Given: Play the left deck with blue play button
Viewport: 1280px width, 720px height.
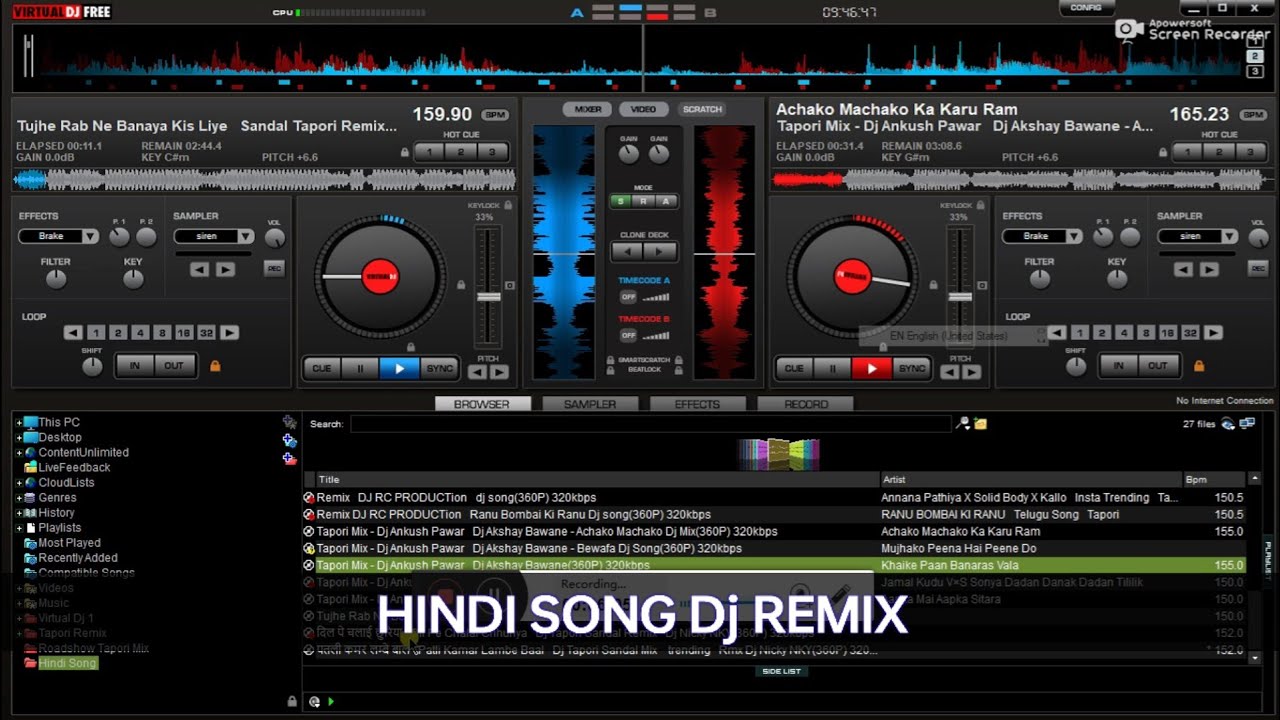Looking at the screenshot, I should click(x=399, y=368).
